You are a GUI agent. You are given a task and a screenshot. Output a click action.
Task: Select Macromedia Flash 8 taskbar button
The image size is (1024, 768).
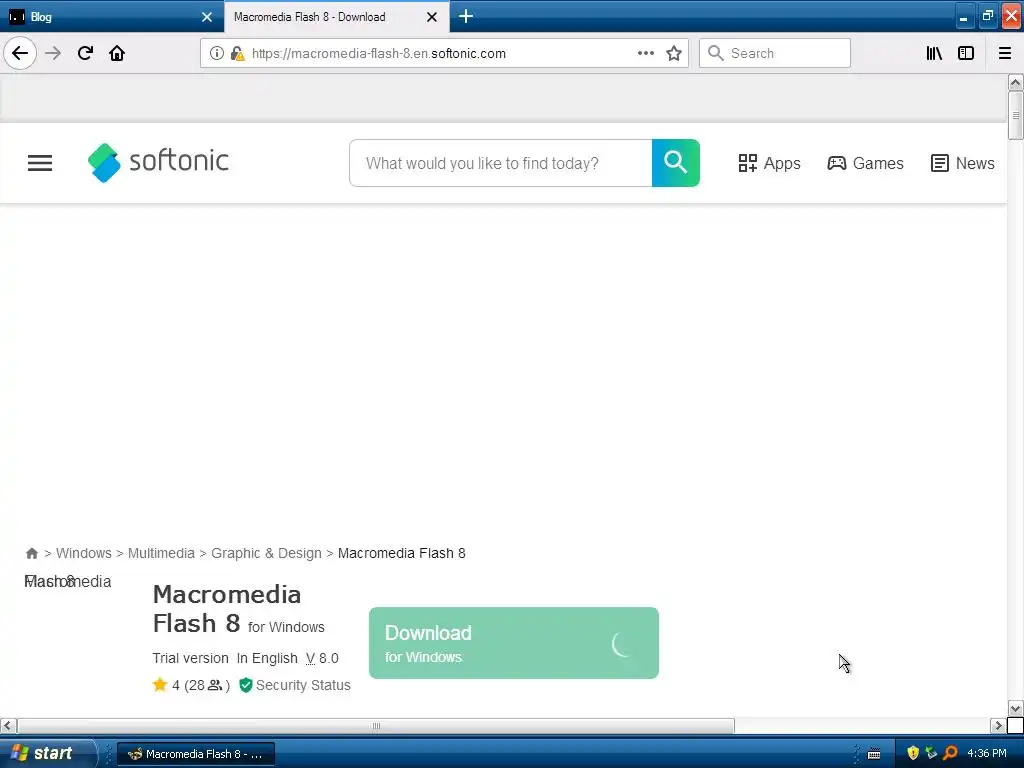pyautogui.click(x=197, y=754)
